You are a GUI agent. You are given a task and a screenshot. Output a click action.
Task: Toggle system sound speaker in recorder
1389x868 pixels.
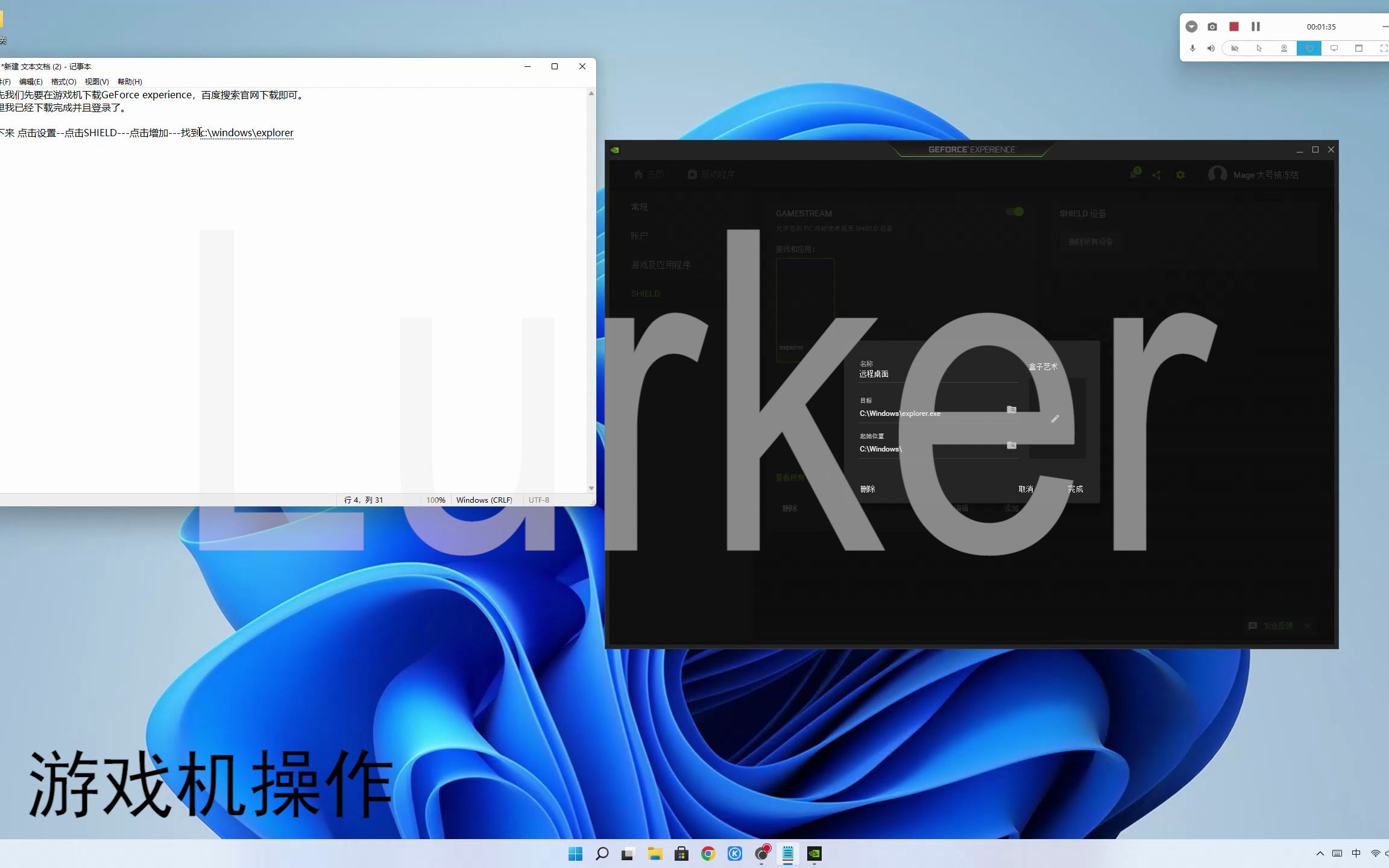point(1211,48)
